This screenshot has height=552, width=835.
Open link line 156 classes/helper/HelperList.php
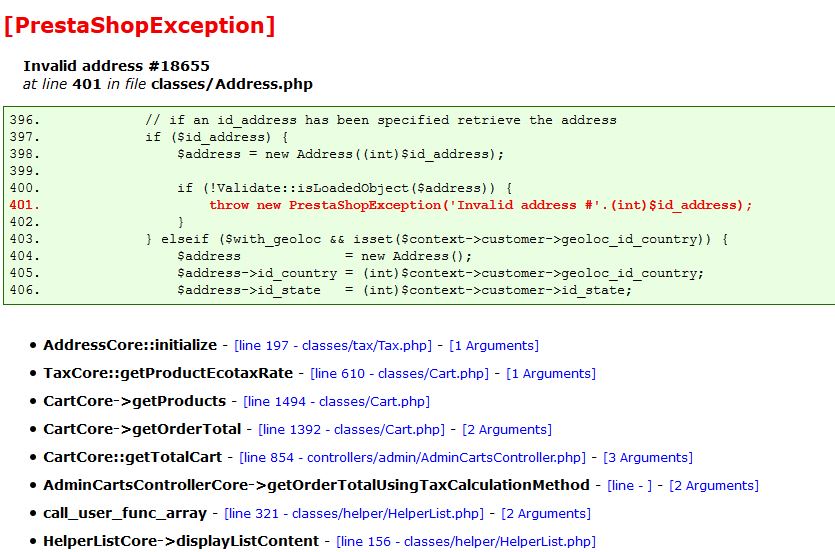tap(466, 541)
